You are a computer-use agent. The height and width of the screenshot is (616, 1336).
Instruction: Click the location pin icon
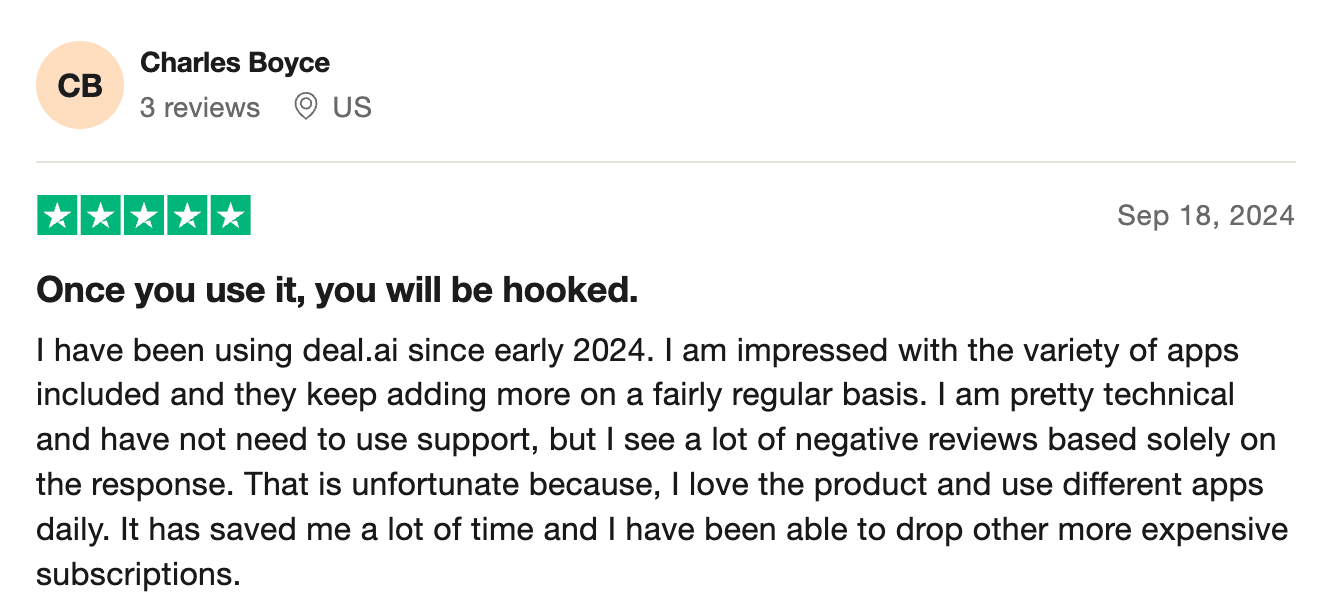tap(306, 107)
